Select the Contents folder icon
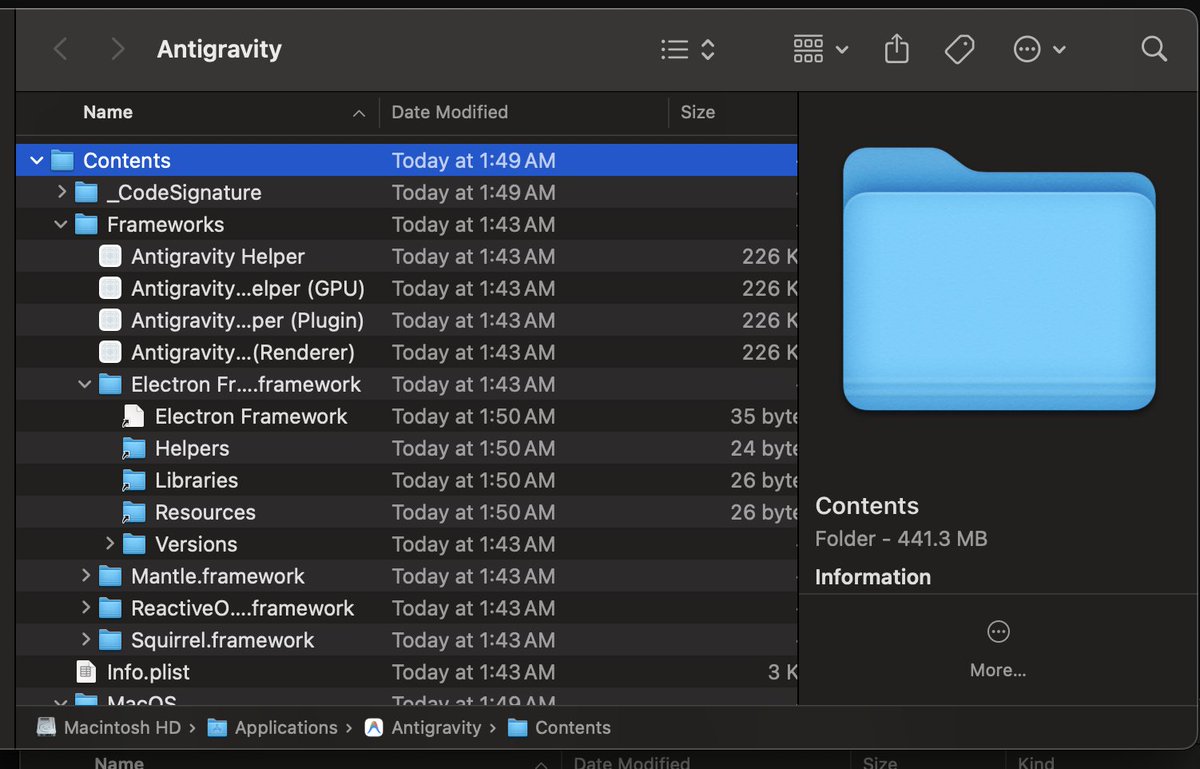1200x769 pixels. tap(63, 160)
